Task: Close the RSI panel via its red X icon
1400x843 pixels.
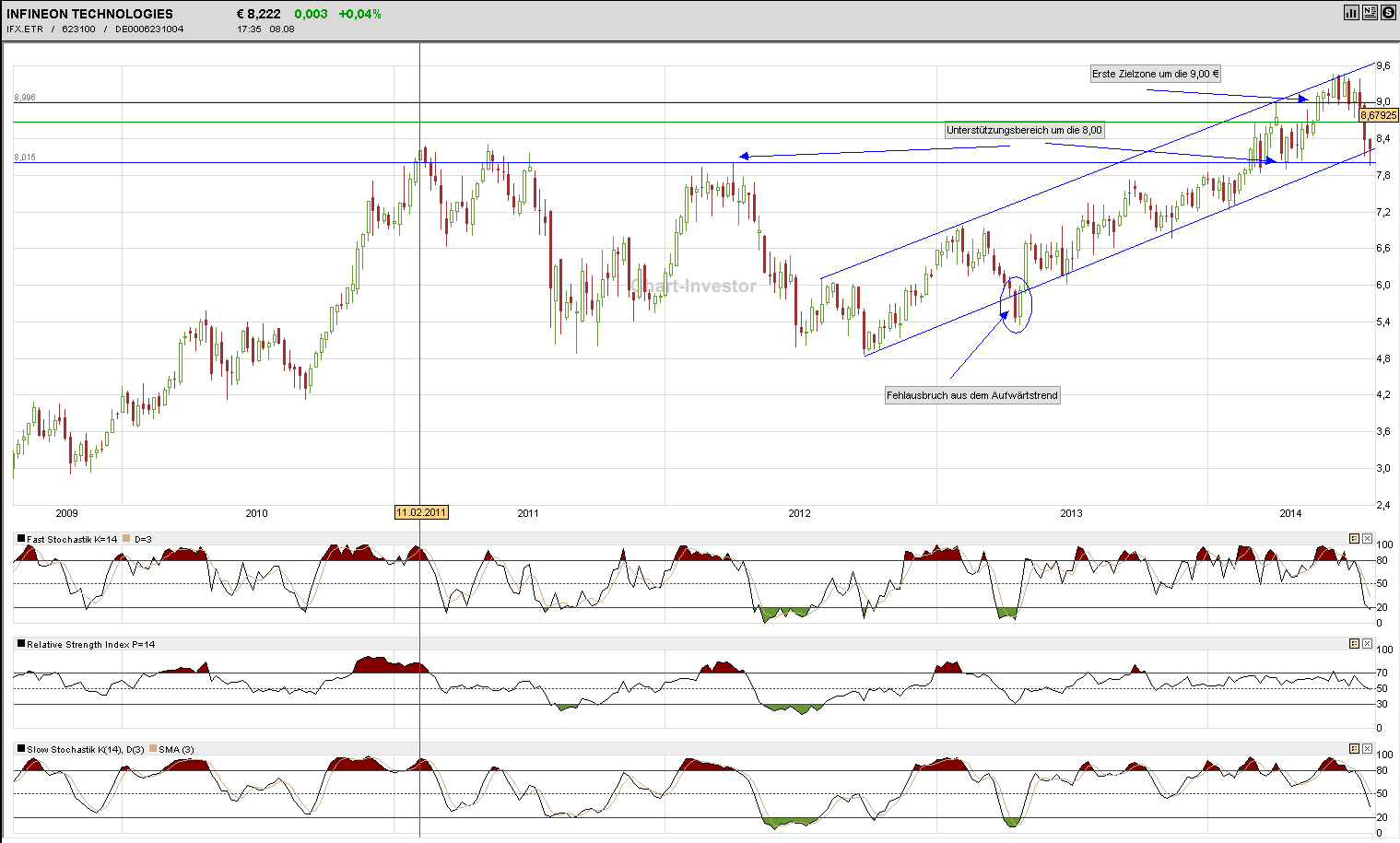Action: click(1368, 644)
